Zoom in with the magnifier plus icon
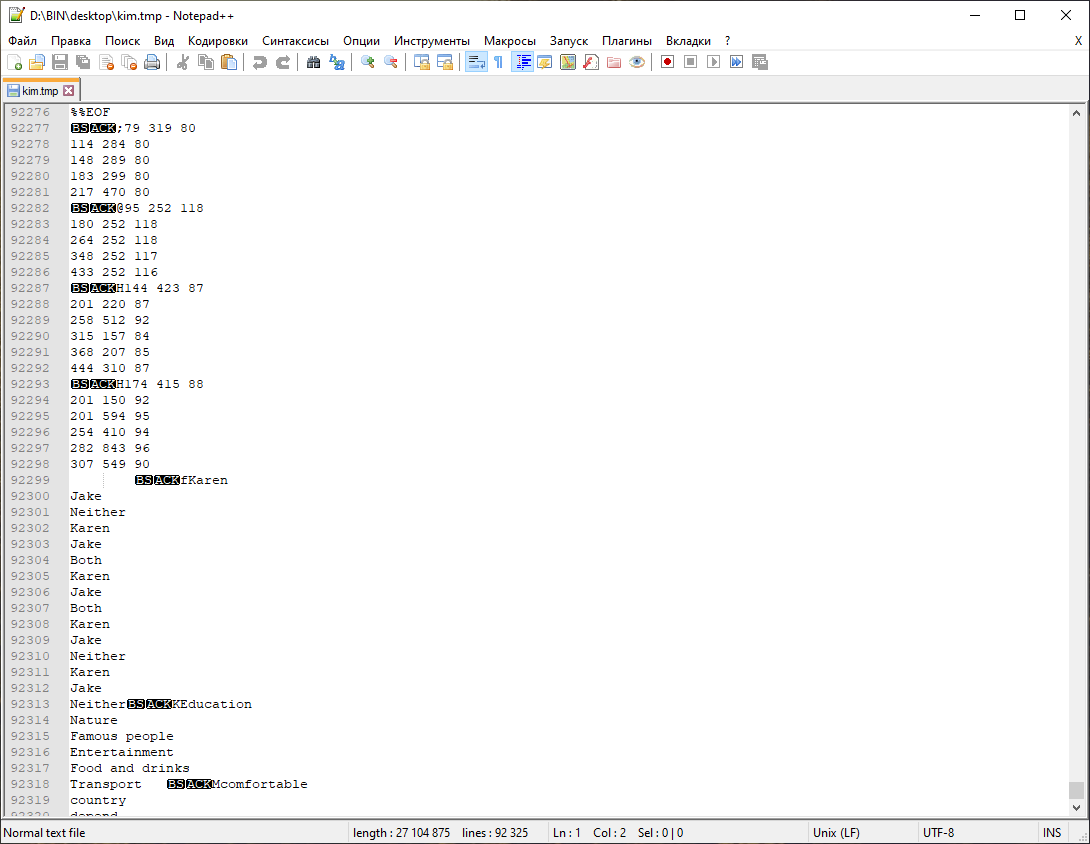The height and width of the screenshot is (844, 1090). (x=368, y=63)
